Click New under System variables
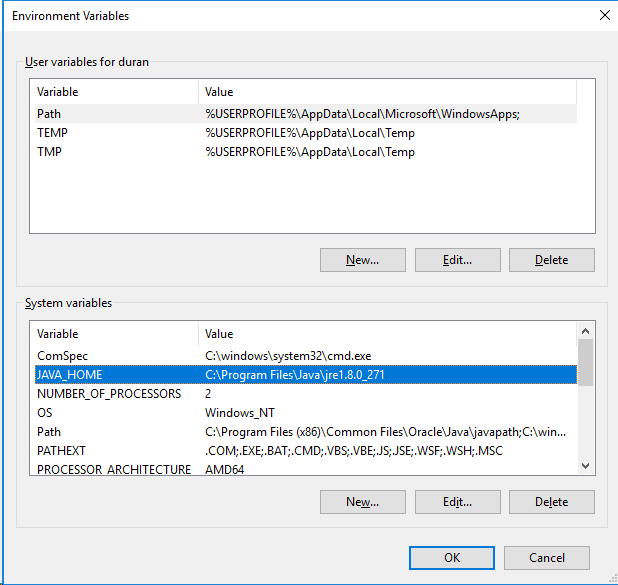The width and height of the screenshot is (618, 585). pyautogui.click(x=363, y=502)
